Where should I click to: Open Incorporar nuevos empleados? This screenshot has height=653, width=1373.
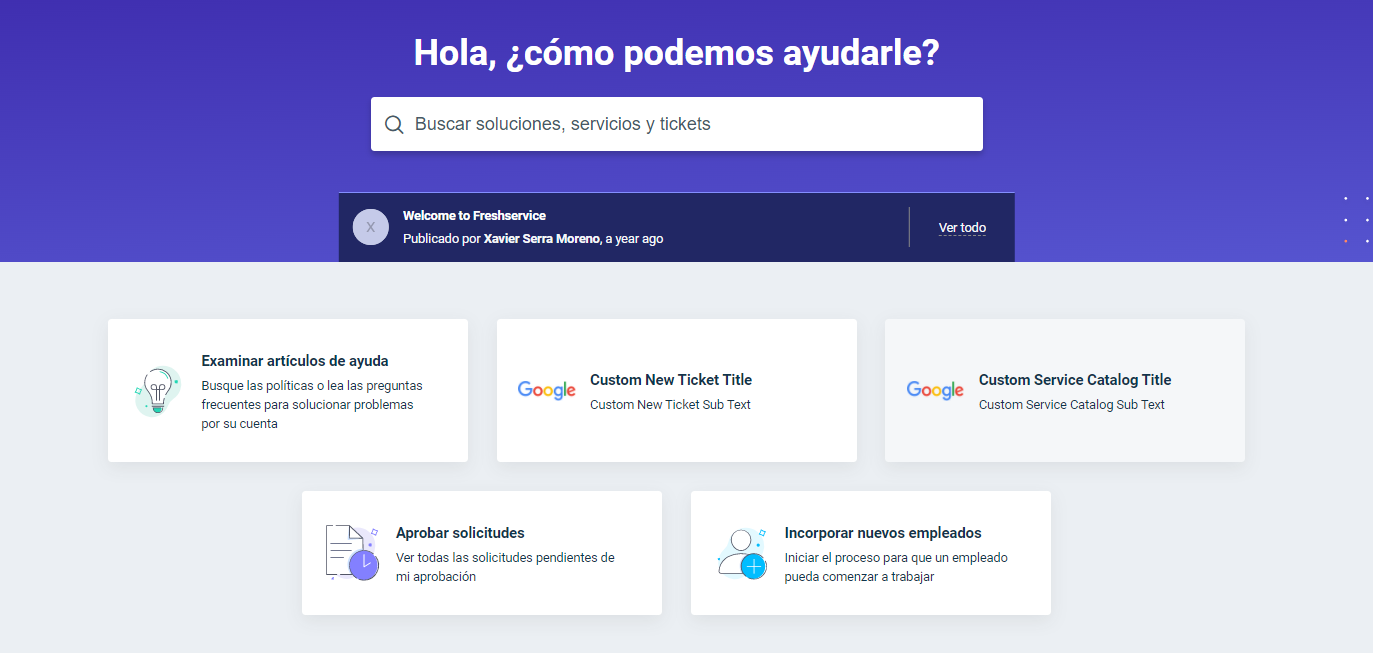point(883,533)
